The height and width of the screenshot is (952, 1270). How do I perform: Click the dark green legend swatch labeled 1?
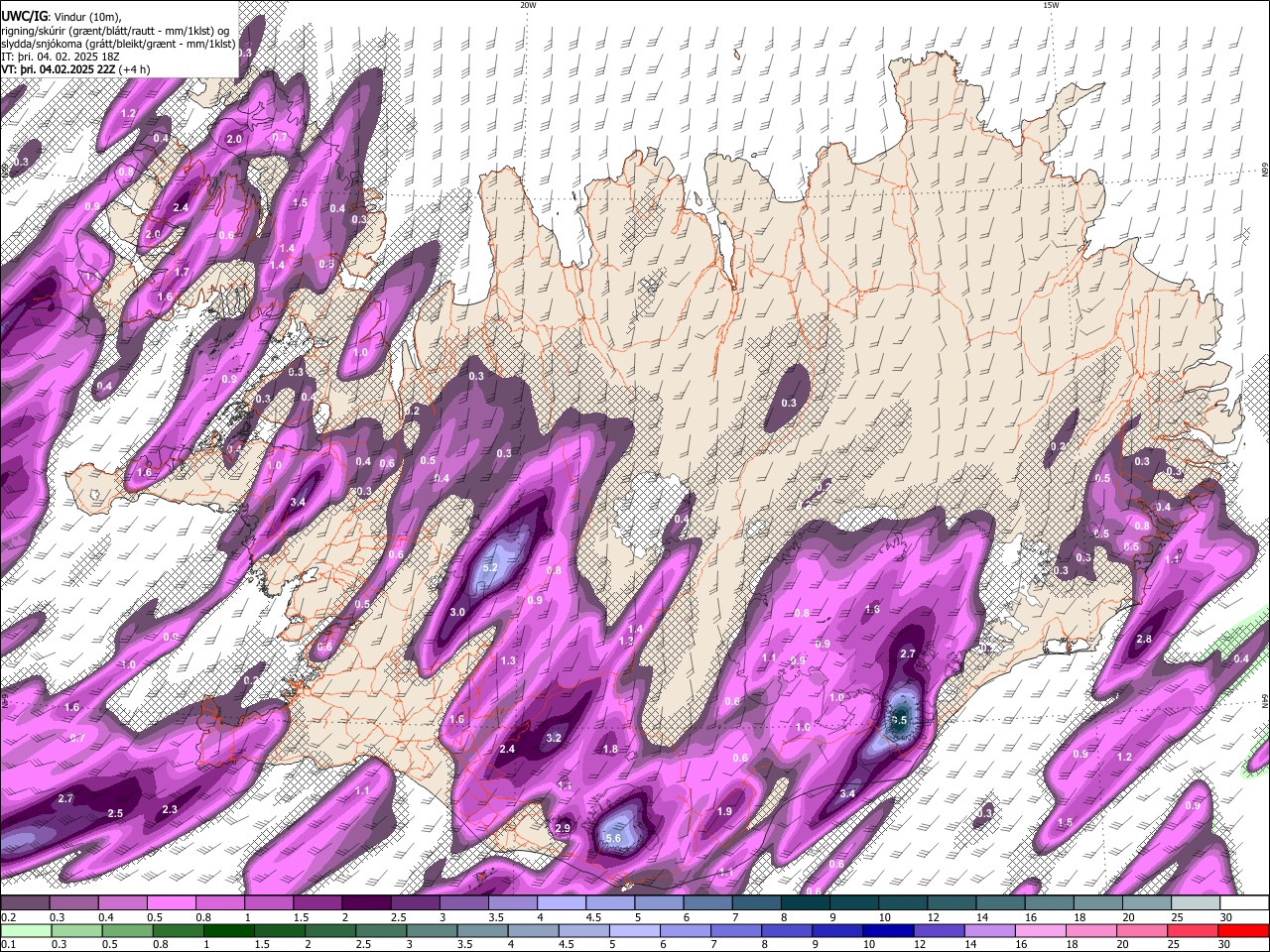(x=229, y=930)
